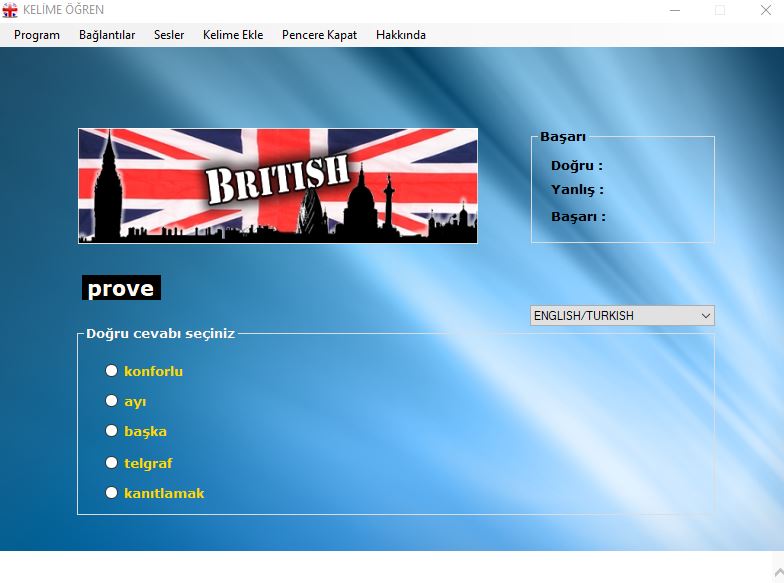
Task: Click the Başarı percentage label
Action: (x=578, y=216)
